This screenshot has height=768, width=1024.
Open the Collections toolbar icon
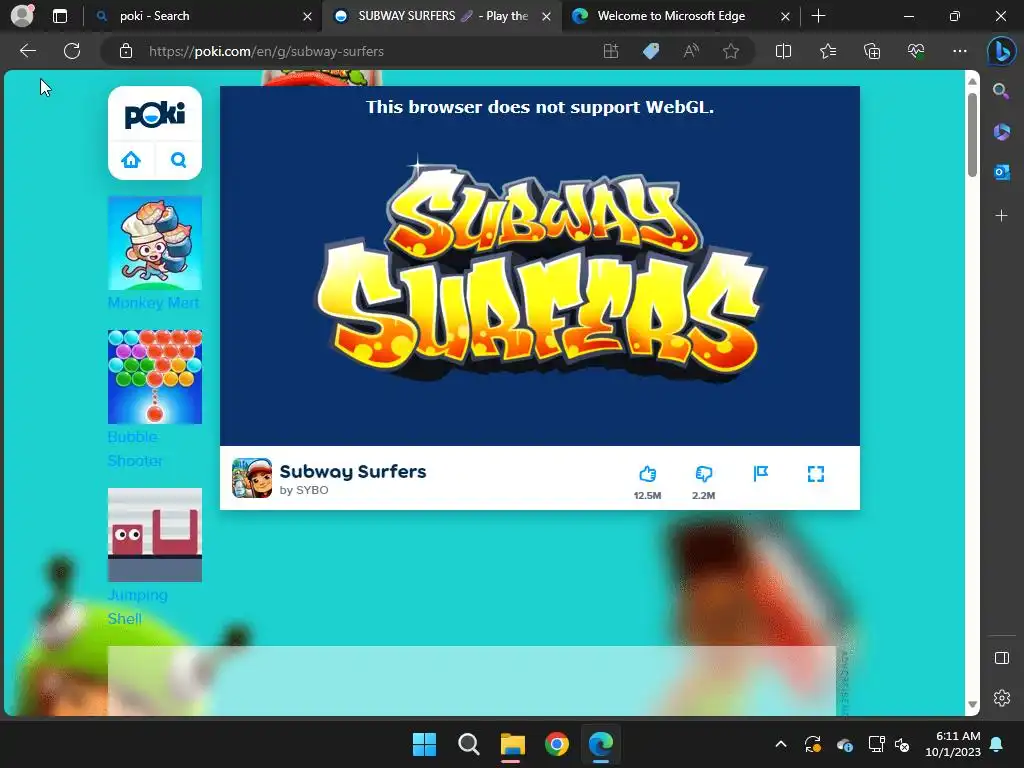coord(872,51)
